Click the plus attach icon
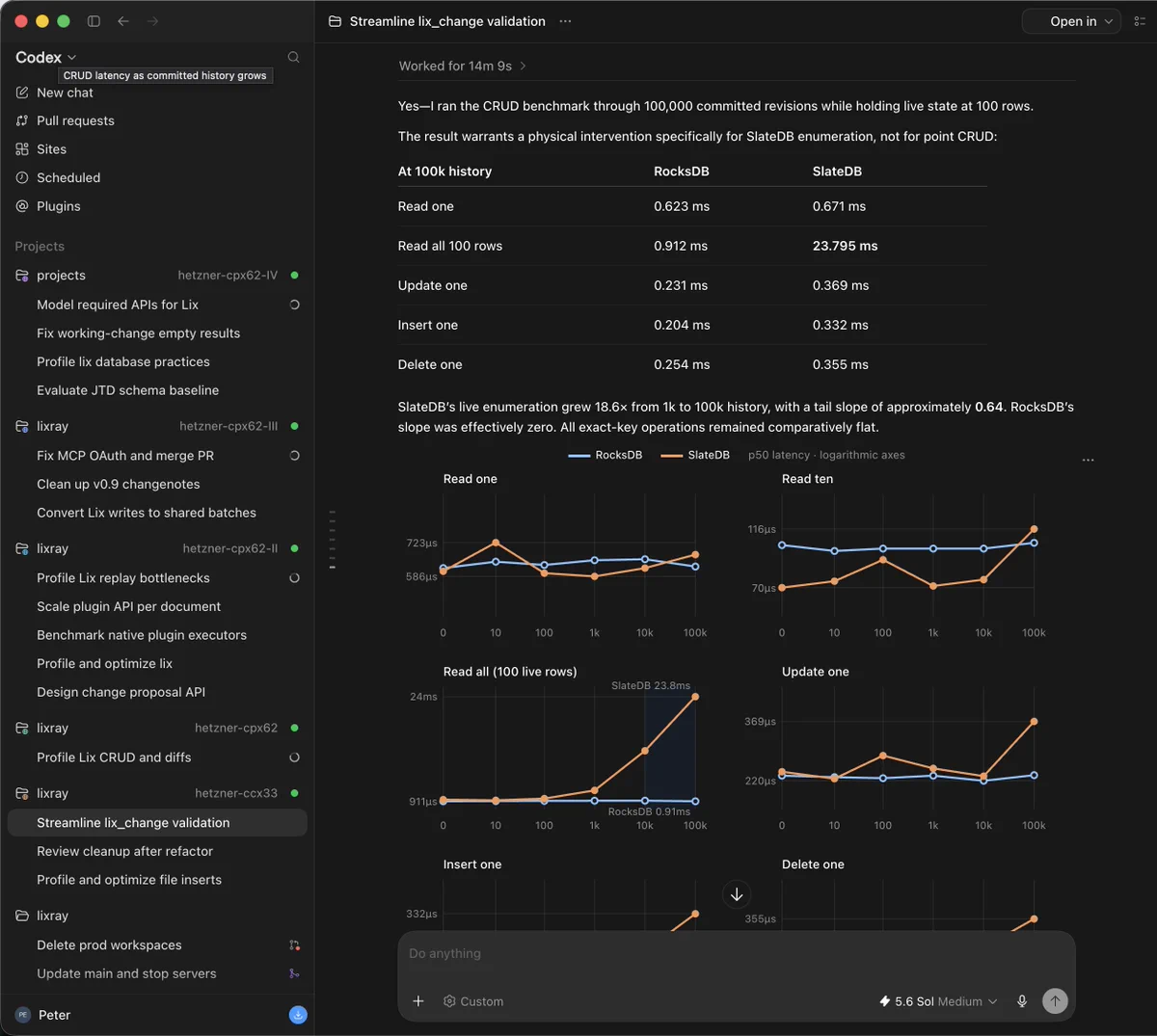1157x1036 pixels. tap(418, 1001)
